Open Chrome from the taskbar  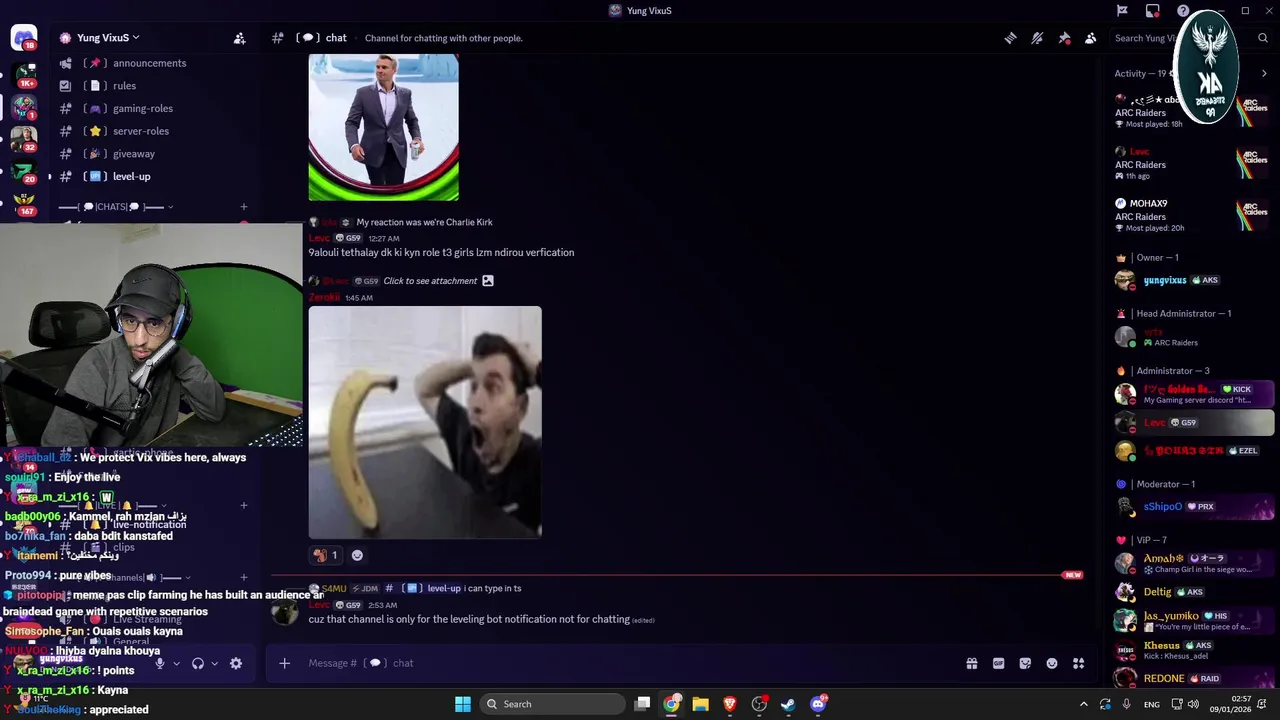pos(672,704)
